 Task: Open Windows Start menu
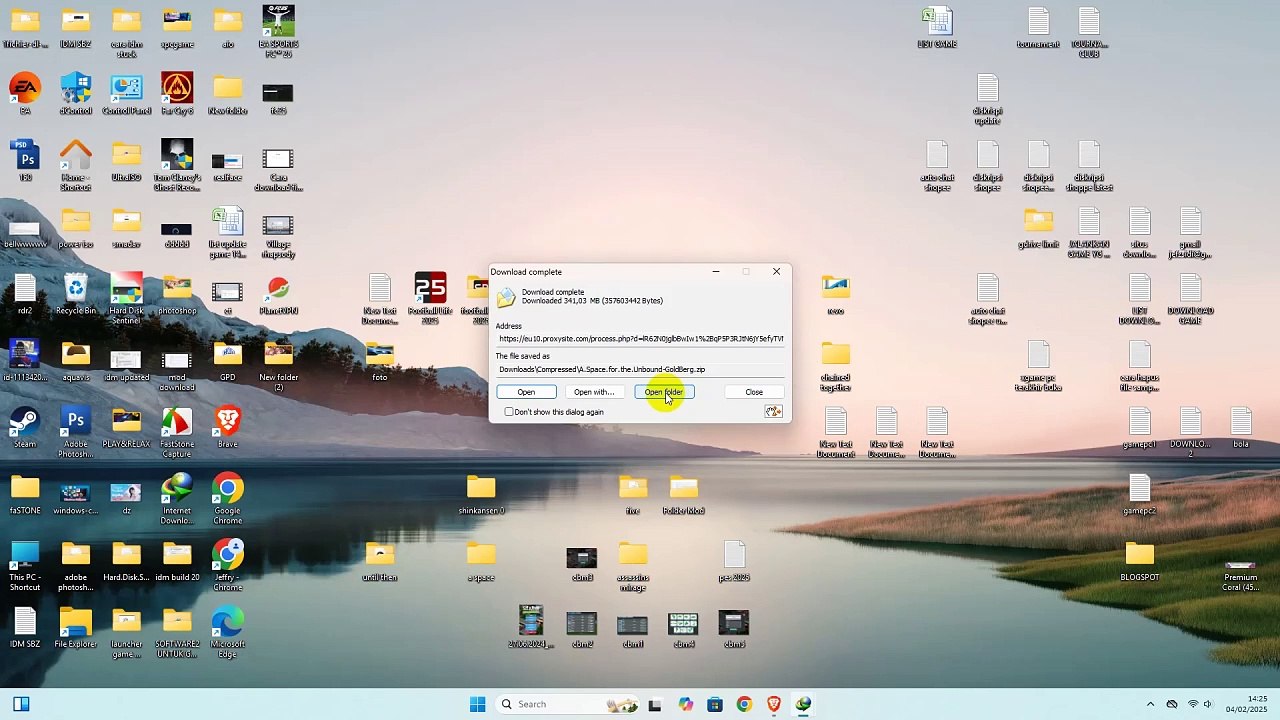(x=478, y=704)
